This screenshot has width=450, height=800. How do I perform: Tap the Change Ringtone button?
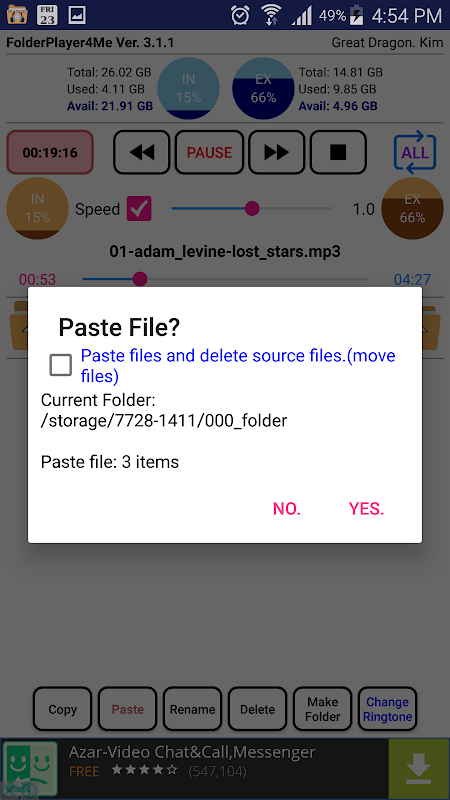click(387, 709)
